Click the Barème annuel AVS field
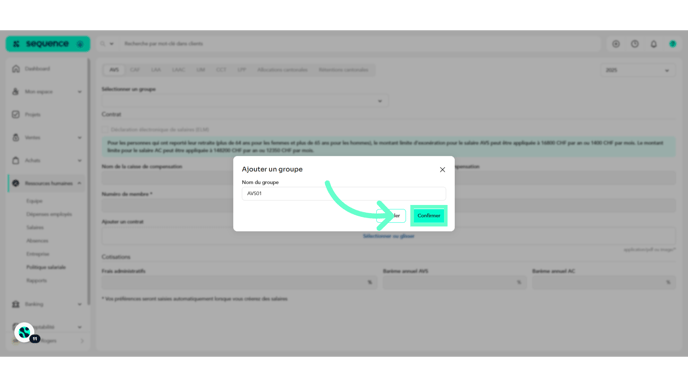The image size is (688, 387). click(x=454, y=283)
